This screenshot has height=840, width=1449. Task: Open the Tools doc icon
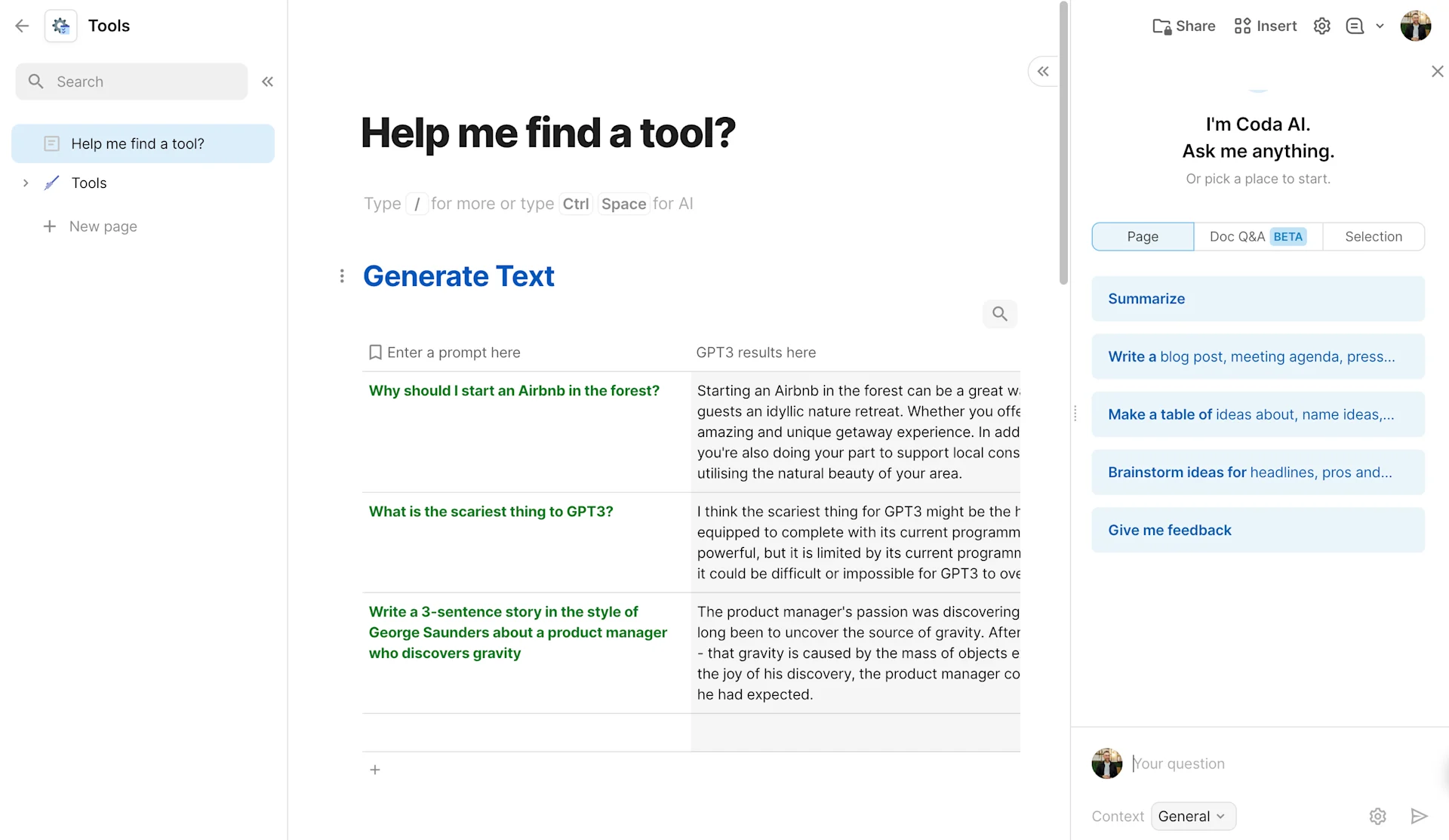[x=60, y=26]
